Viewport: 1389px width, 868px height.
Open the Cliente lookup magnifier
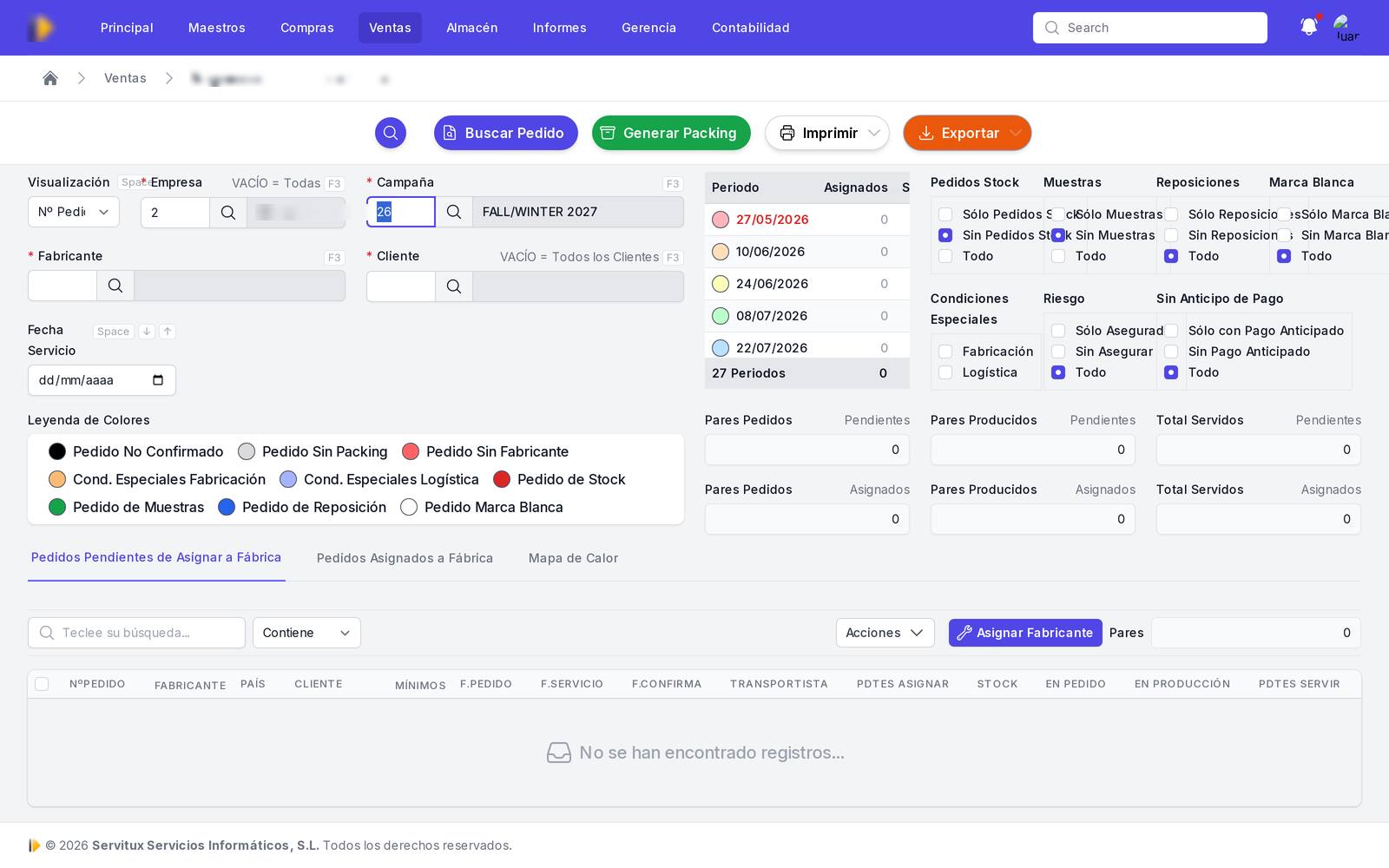(454, 286)
